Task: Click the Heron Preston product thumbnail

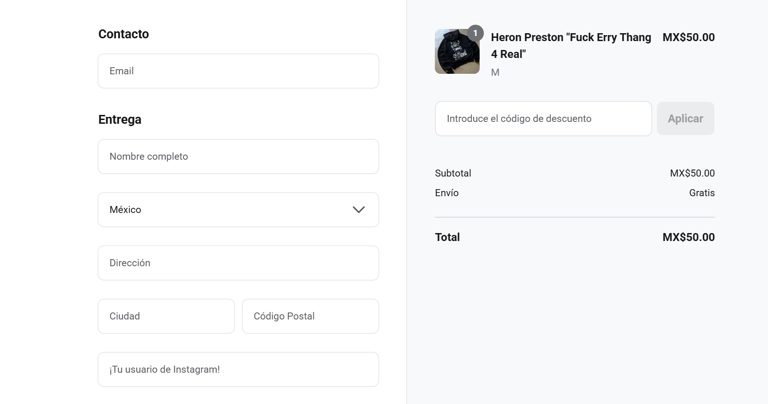Action: (x=456, y=53)
